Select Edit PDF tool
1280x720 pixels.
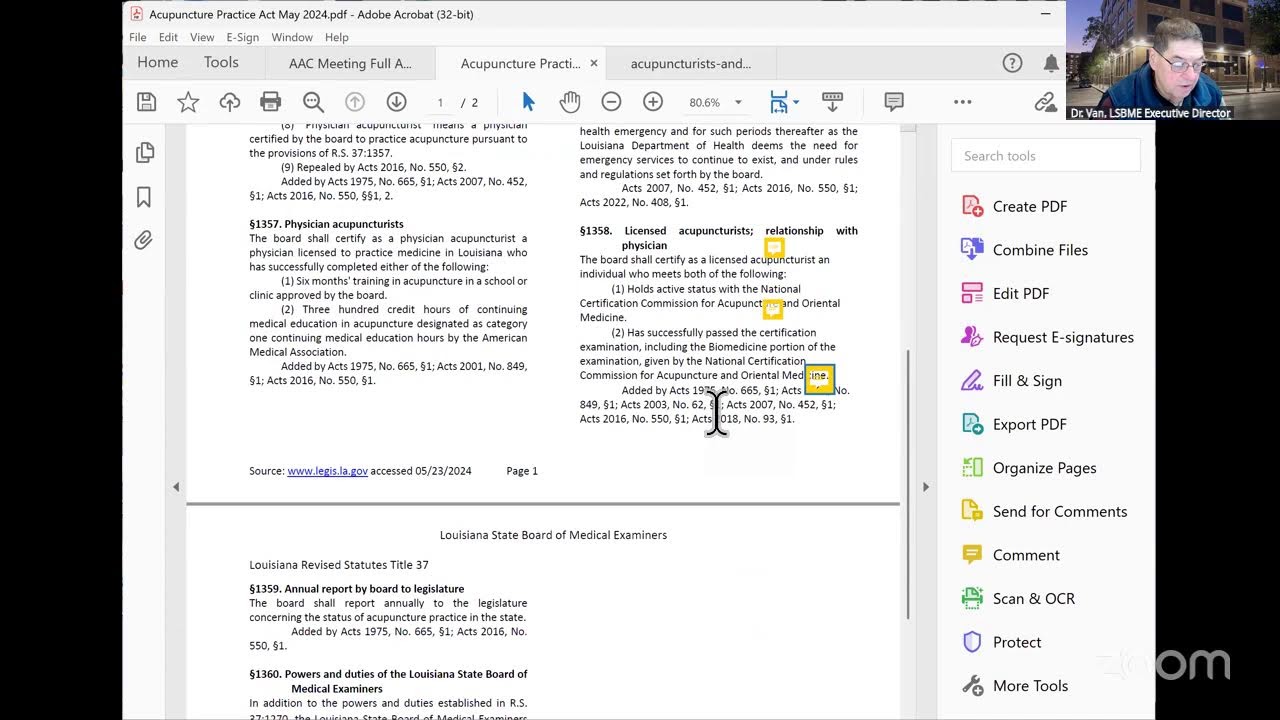(x=1021, y=293)
